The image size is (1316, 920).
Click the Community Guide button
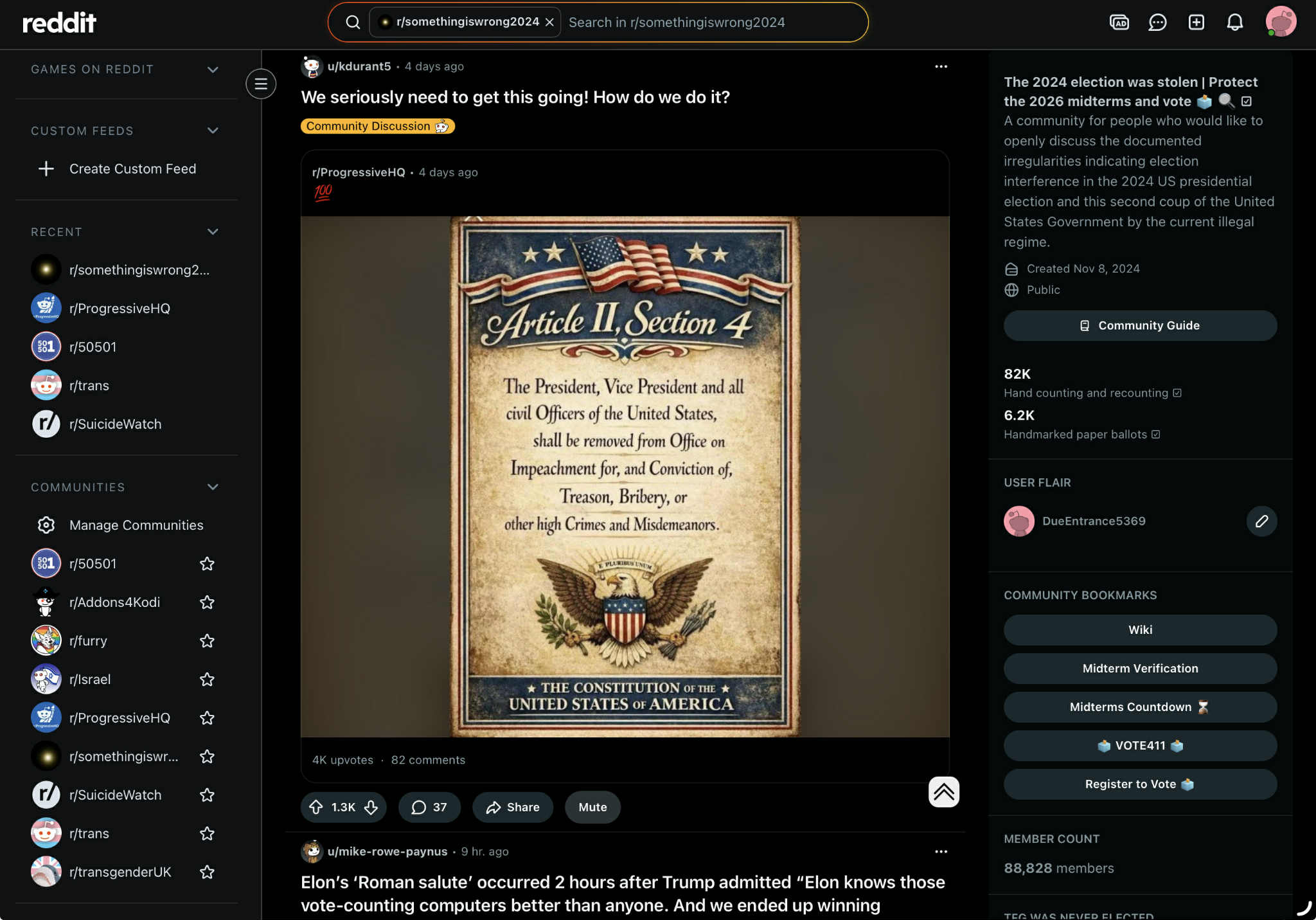click(x=1140, y=325)
